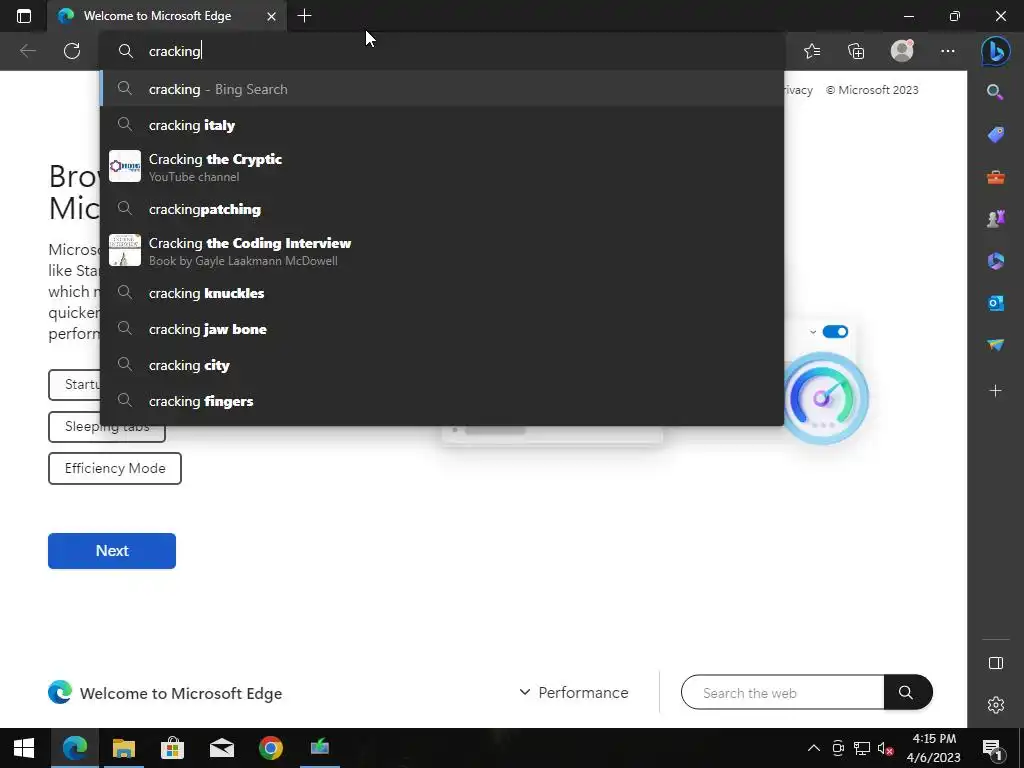The image size is (1024, 768).
Task: Click Cracking the Coding Interview book thumbnail
Action: click(x=125, y=250)
